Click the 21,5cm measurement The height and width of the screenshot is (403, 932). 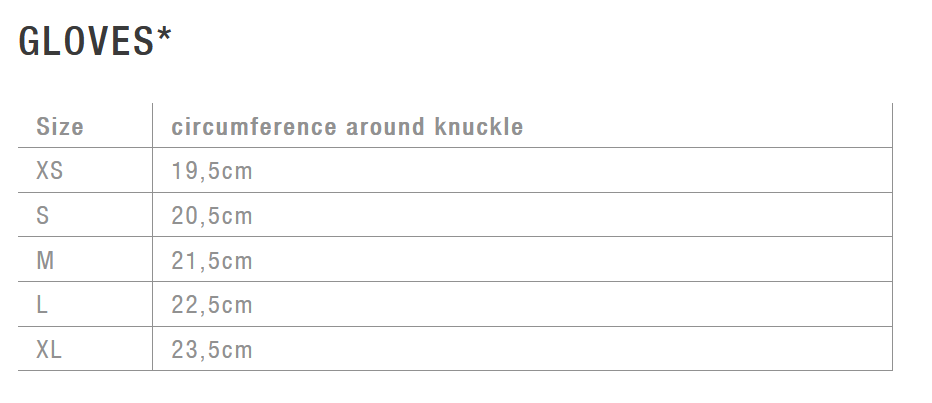pyautogui.click(x=212, y=261)
